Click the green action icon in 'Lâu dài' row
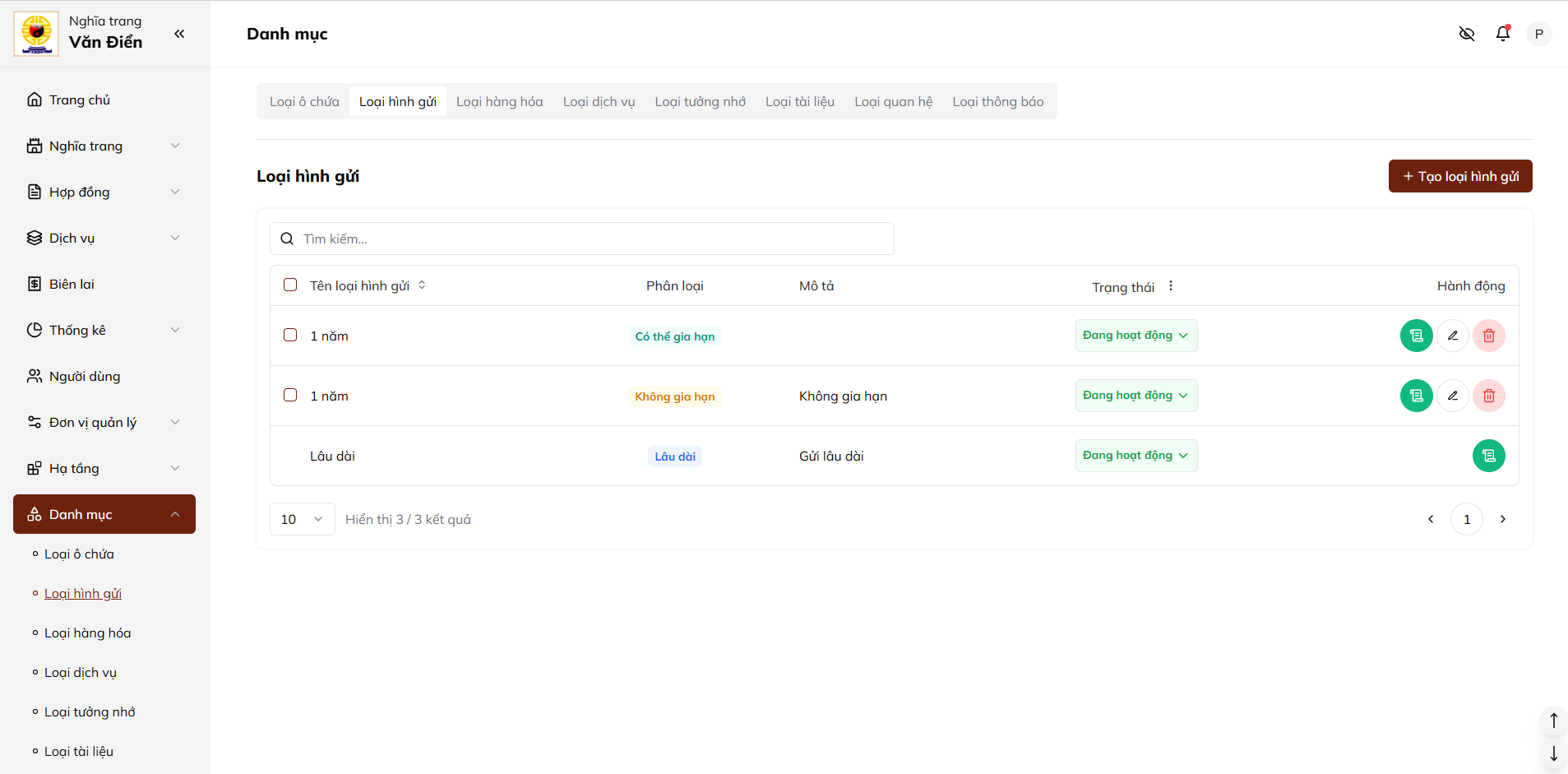The image size is (1568, 774). (x=1488, y=456)
